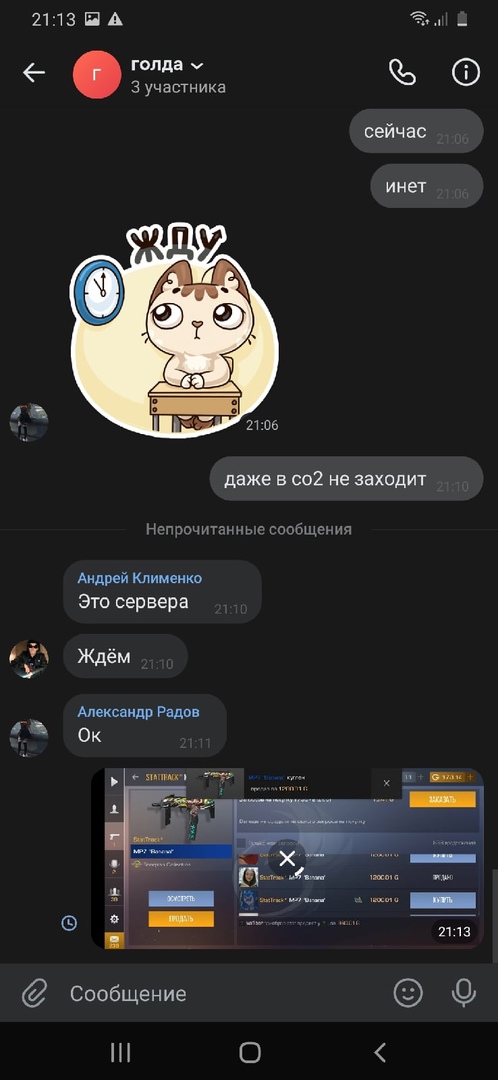This screenshot has height=1080, width=498.
Task: Select the message даже в со2 не заходит
Action: pyautogui.click(x=346, y=479)
